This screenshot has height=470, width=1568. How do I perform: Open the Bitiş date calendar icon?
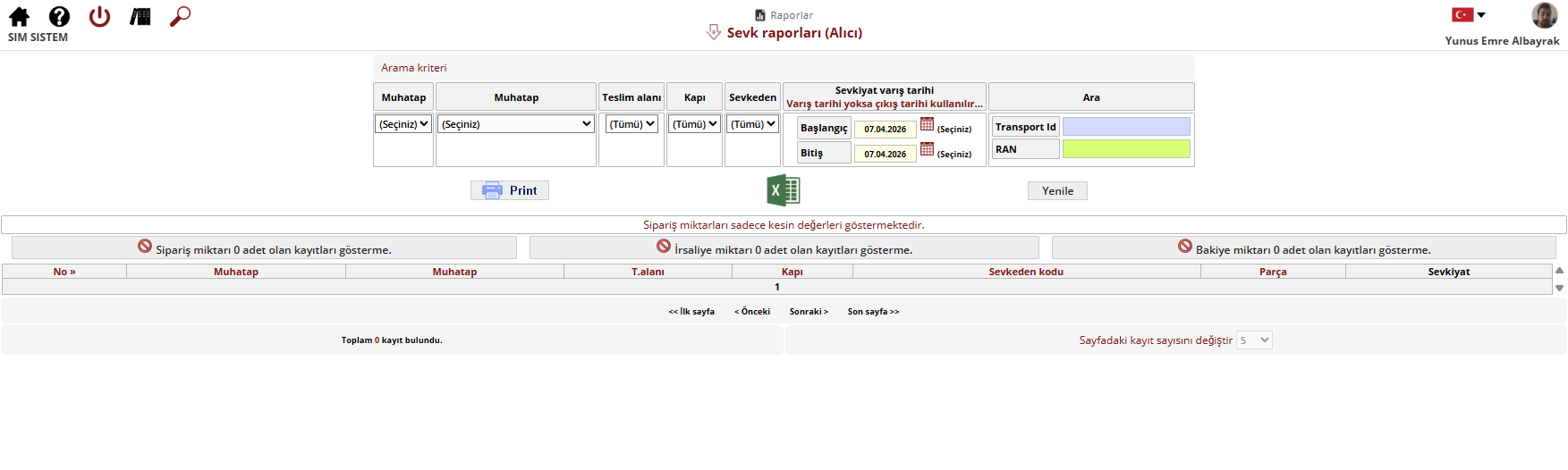928,149
